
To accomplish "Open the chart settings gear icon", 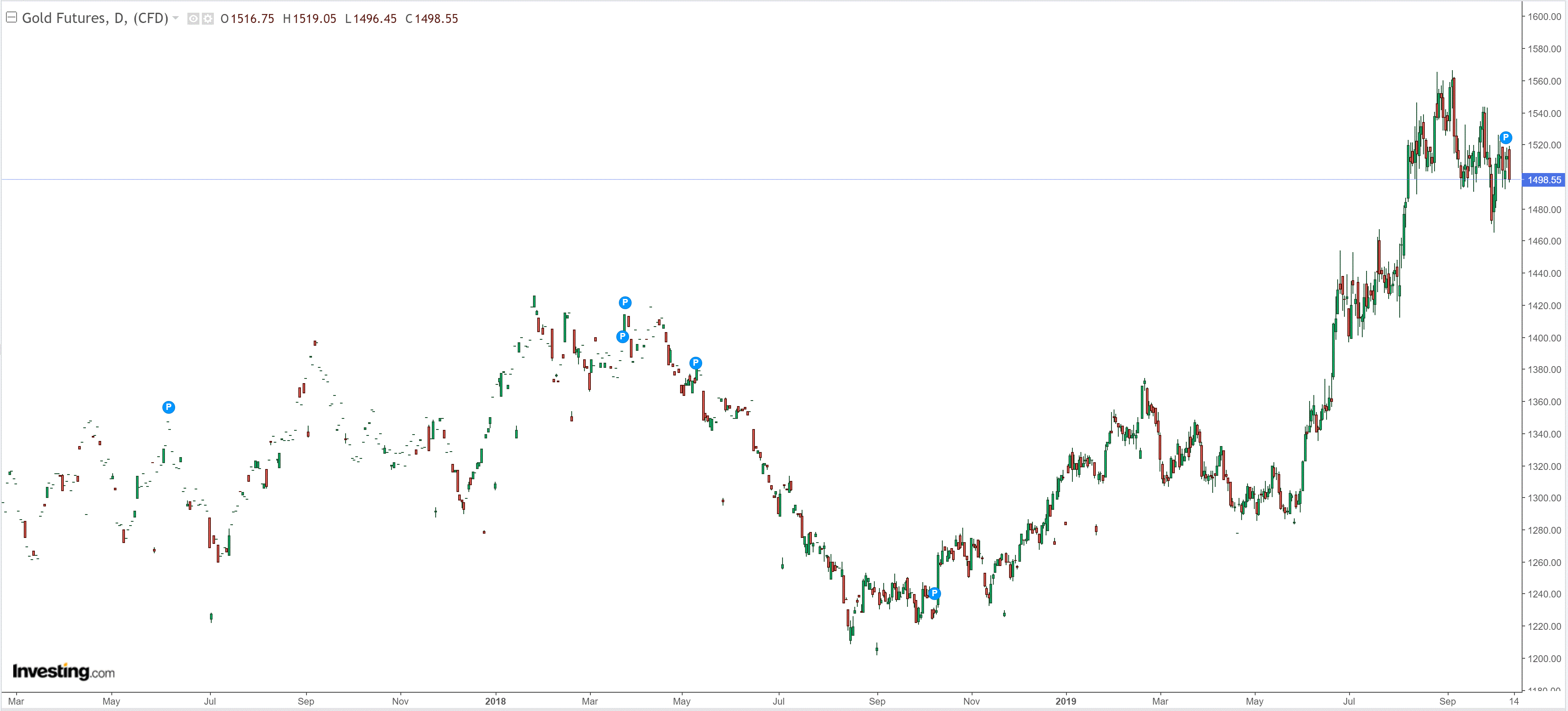I will [207, 19].
